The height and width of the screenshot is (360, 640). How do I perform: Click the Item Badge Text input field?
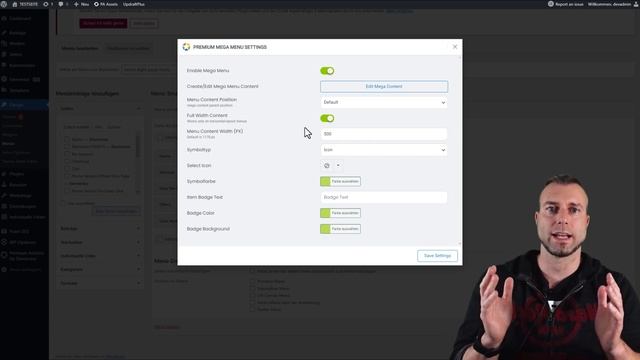384,197
